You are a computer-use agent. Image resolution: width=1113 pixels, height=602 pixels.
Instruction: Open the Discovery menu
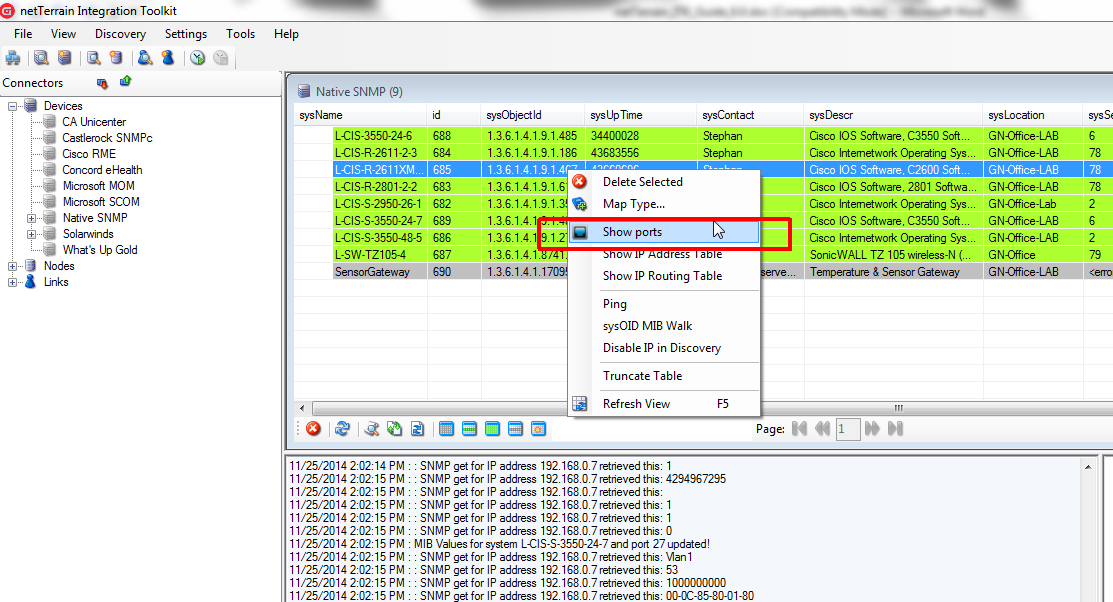120,34
